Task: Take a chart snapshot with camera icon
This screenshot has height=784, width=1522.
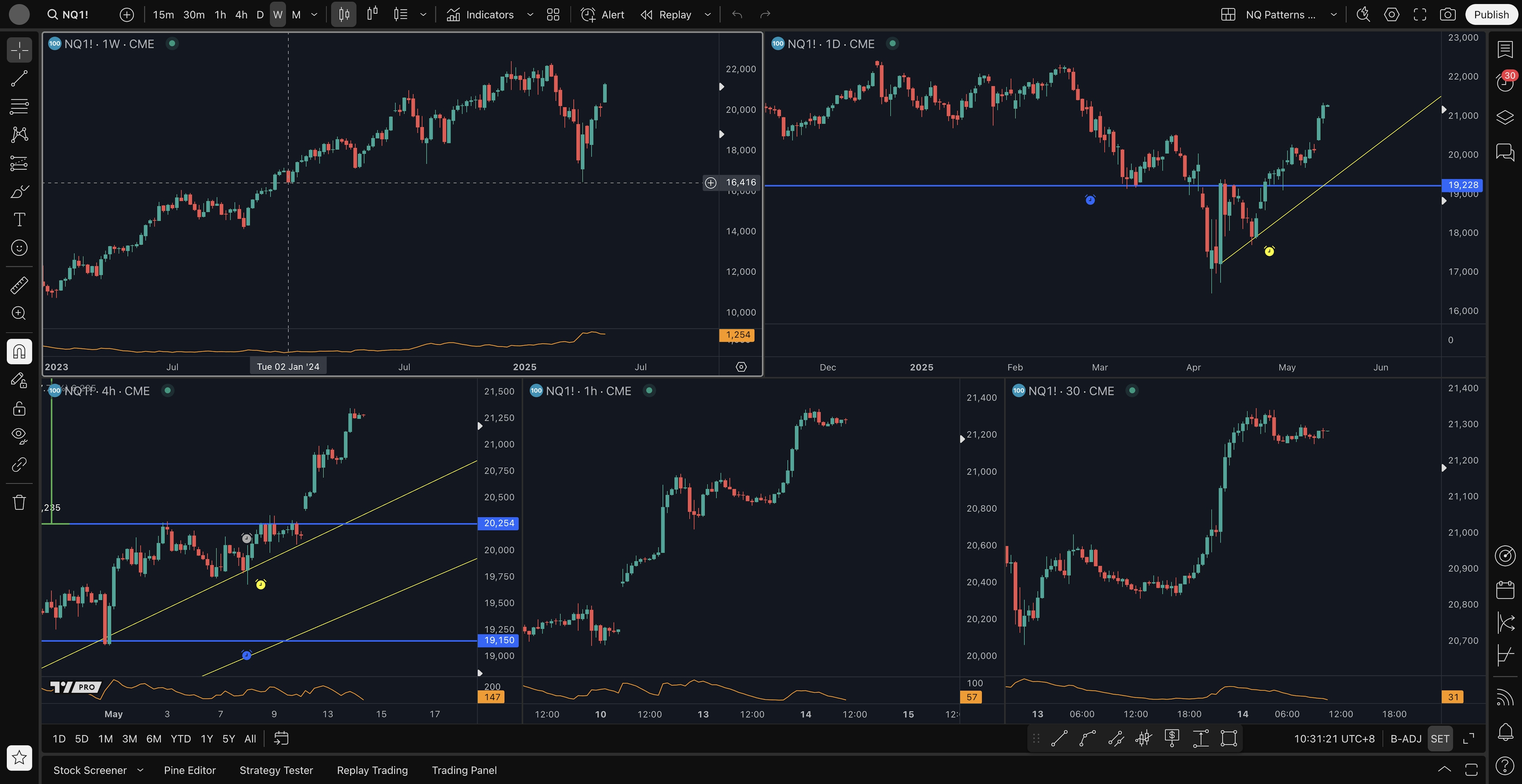Action: click(1447, 15)
